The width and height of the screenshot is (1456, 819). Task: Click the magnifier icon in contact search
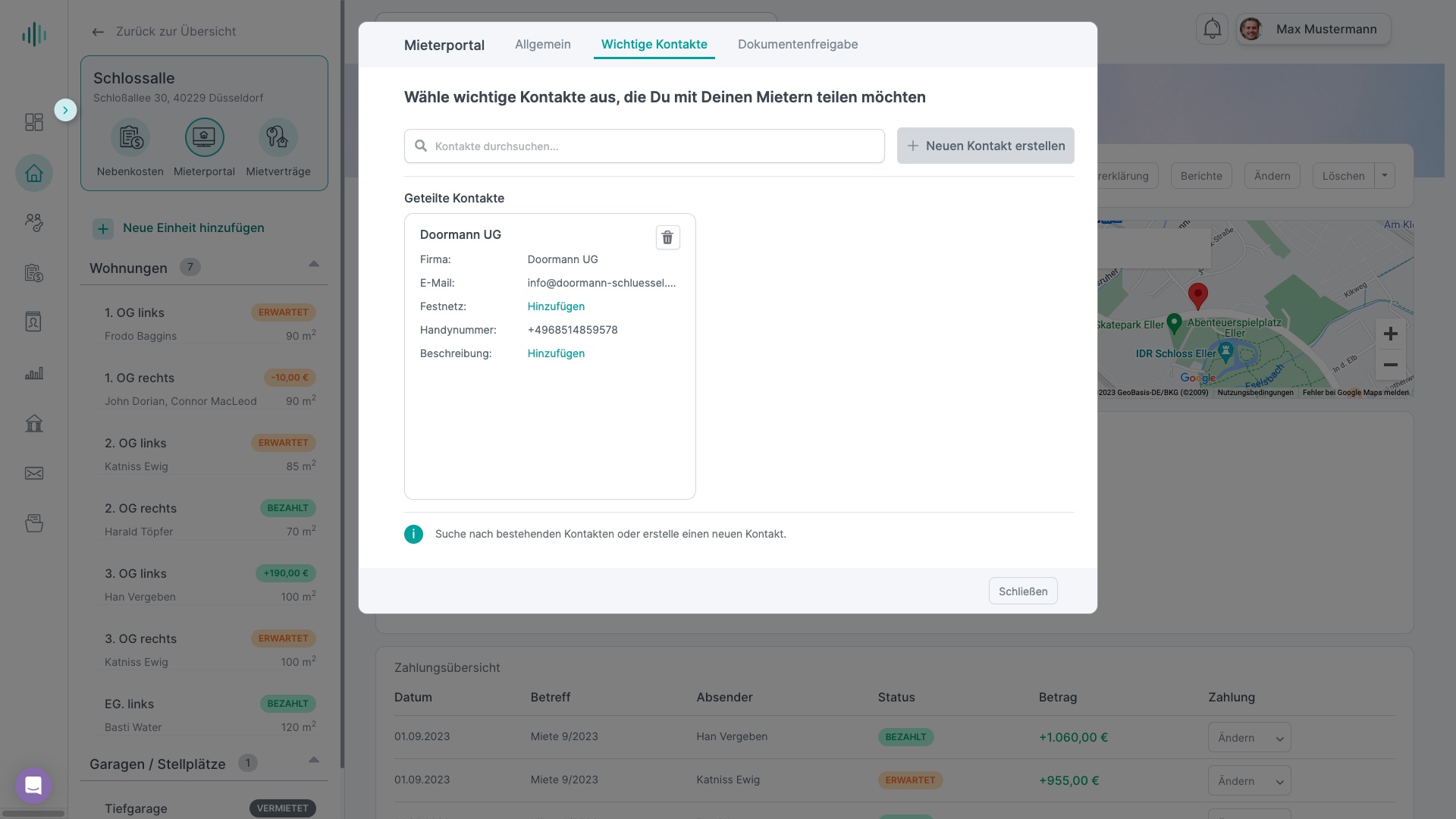(x=421, y=146)
